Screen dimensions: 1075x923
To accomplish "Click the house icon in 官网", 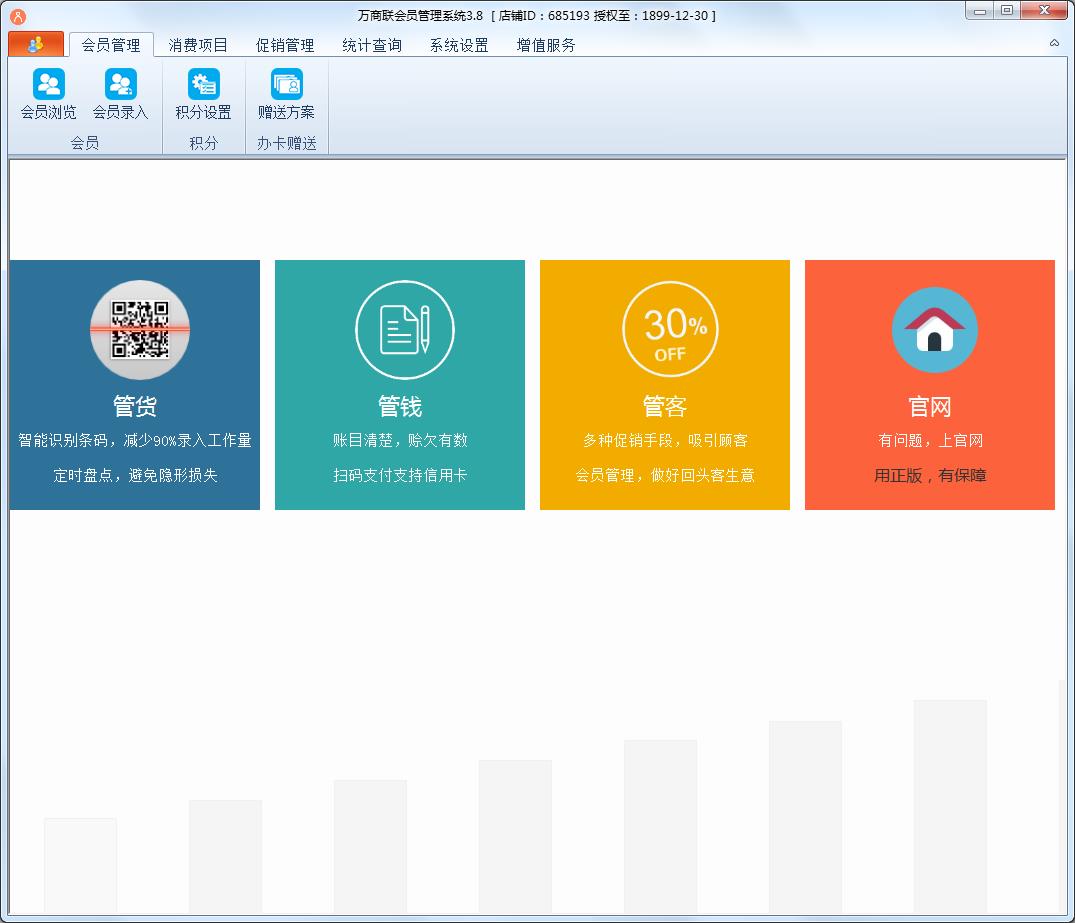I will tap(934, 330).
